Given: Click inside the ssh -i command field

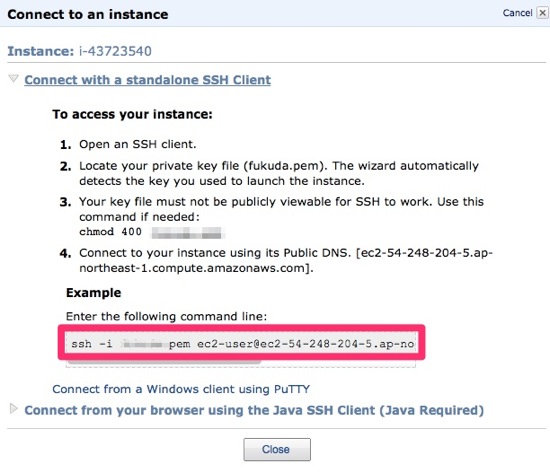Looking at the screenshot, I should click(x=241, y=344).
